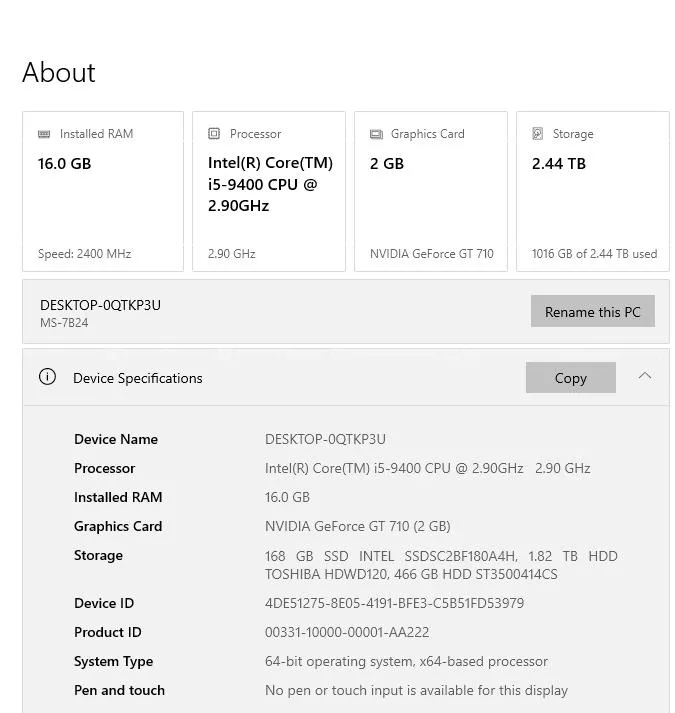Screen dimensions: 675x713
Task: Click the Storage drive icon
Action: click(x=538, y=134)
